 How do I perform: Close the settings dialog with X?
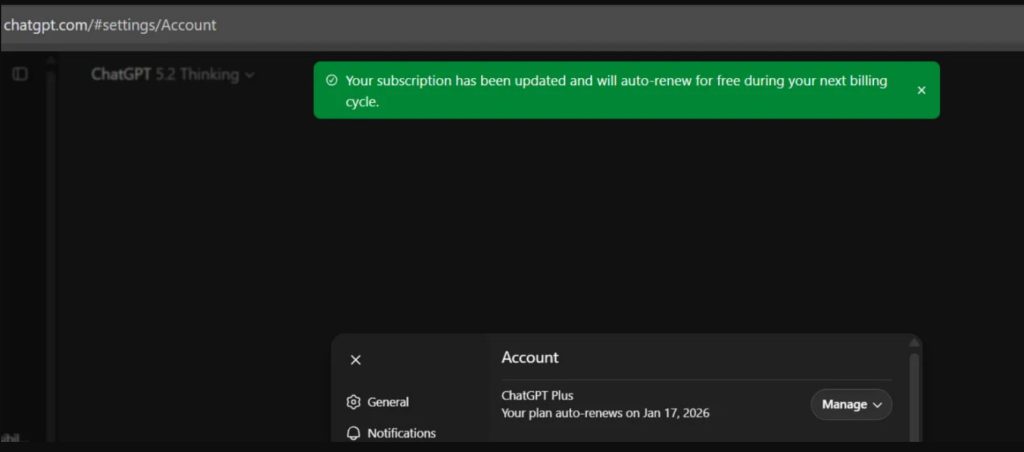(x=356, y=360)
